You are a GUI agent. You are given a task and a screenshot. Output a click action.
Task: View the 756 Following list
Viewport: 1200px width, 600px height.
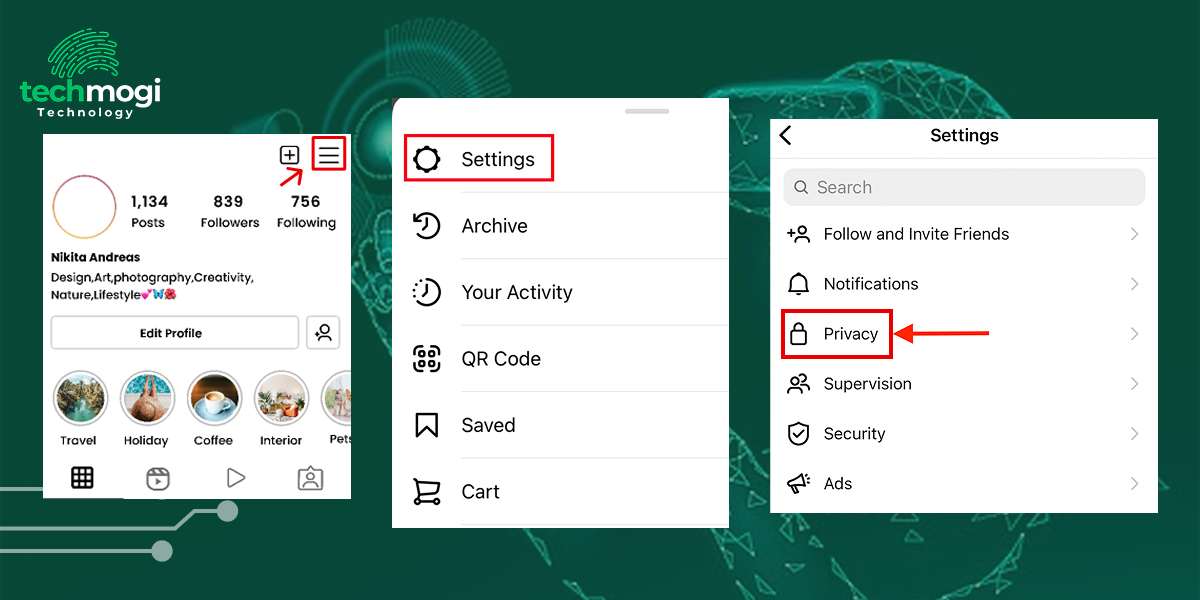(306, 212)
